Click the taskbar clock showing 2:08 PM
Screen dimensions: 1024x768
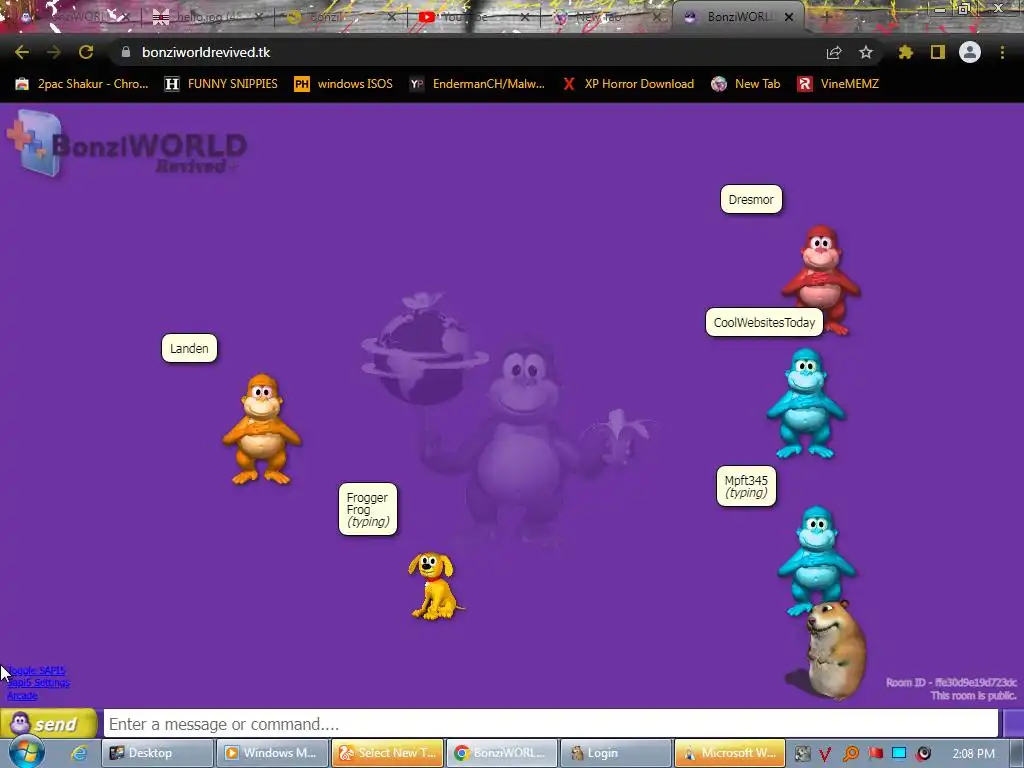pyautogui.click(x=974, y=754)
